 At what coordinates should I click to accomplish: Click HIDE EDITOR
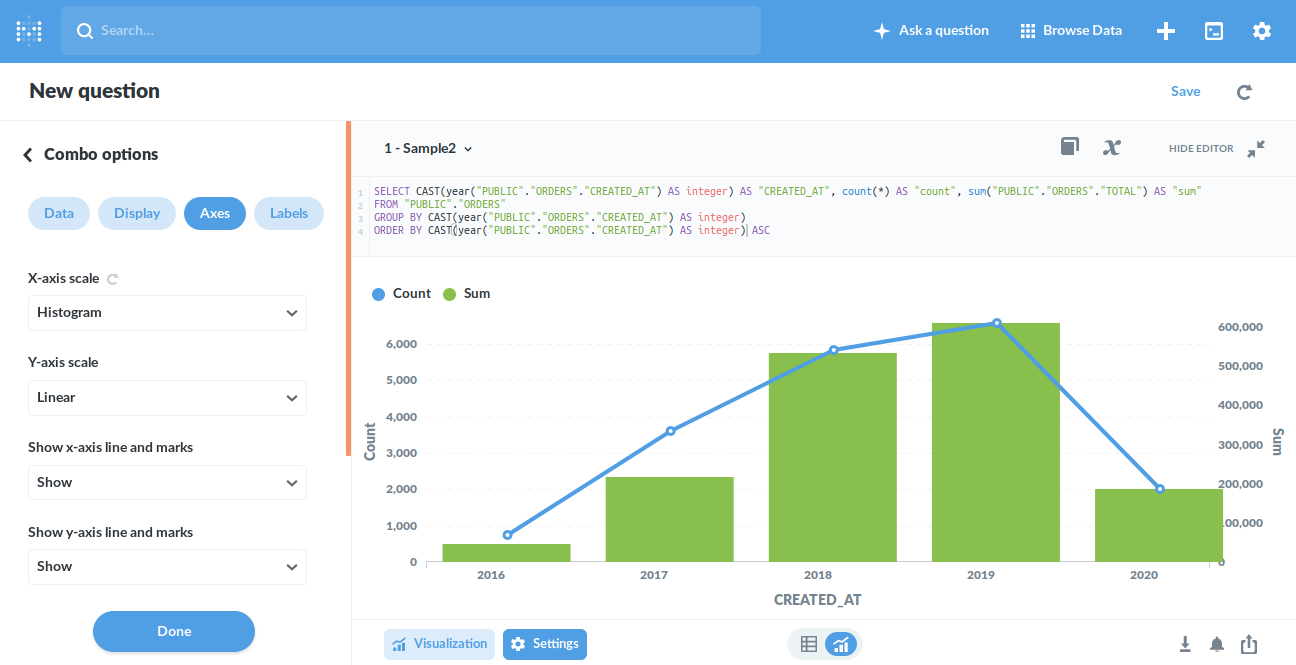click(x=1201, y=149)
